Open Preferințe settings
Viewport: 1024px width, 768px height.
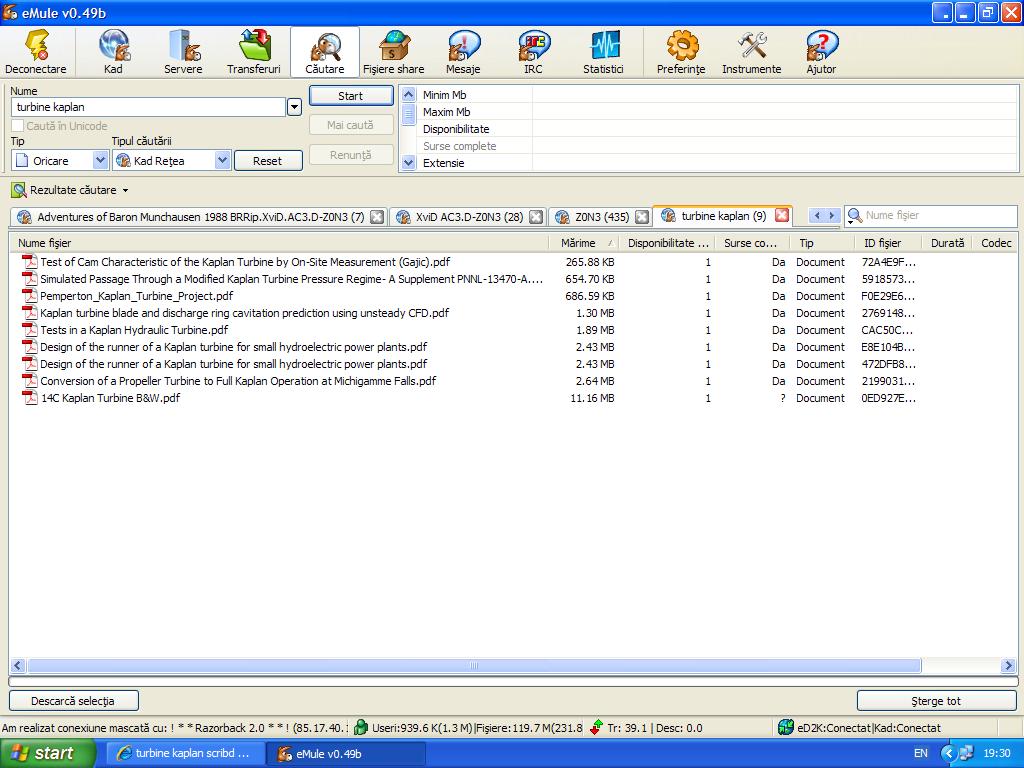tap(681, 51)
